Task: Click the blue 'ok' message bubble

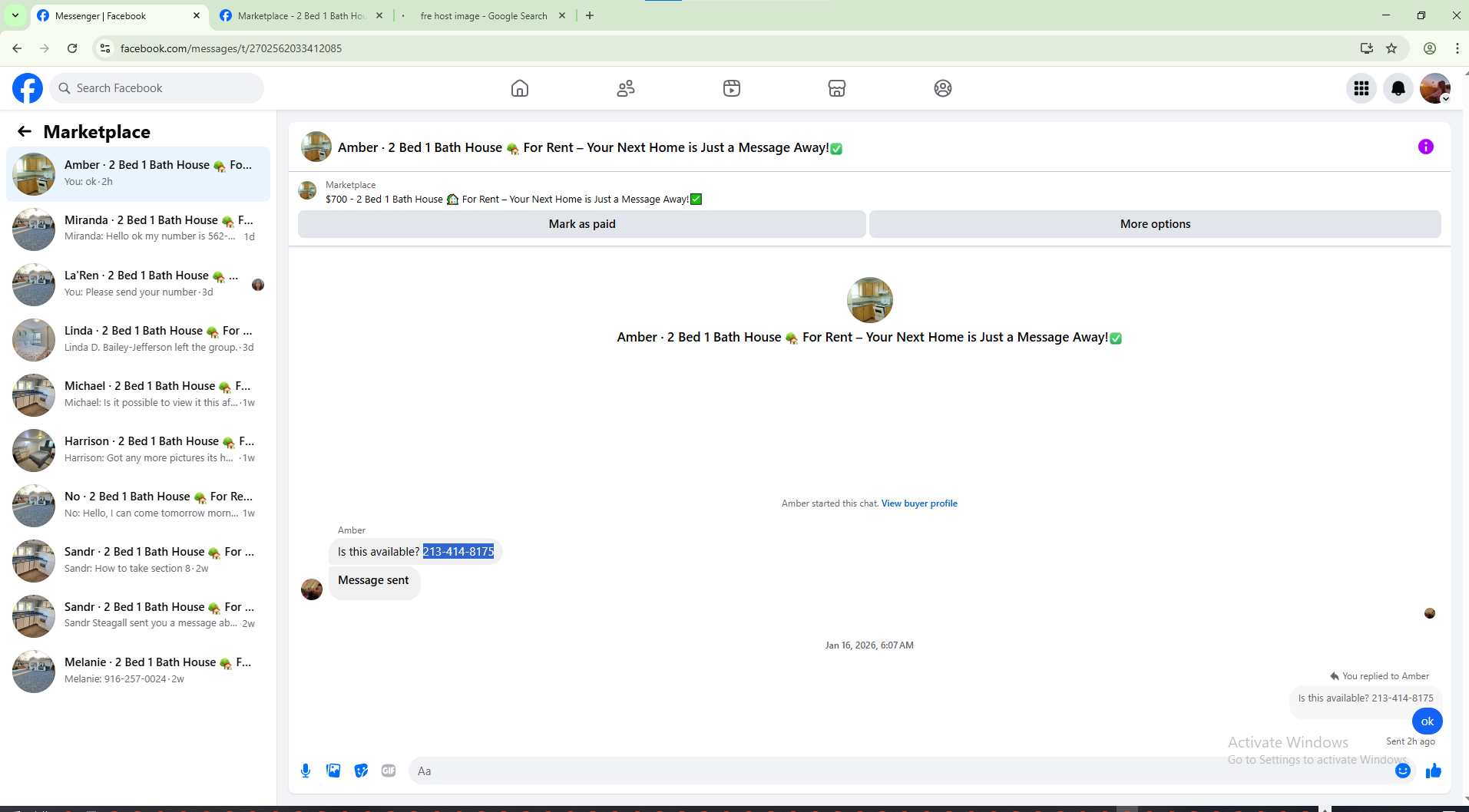Action: 1427,721
